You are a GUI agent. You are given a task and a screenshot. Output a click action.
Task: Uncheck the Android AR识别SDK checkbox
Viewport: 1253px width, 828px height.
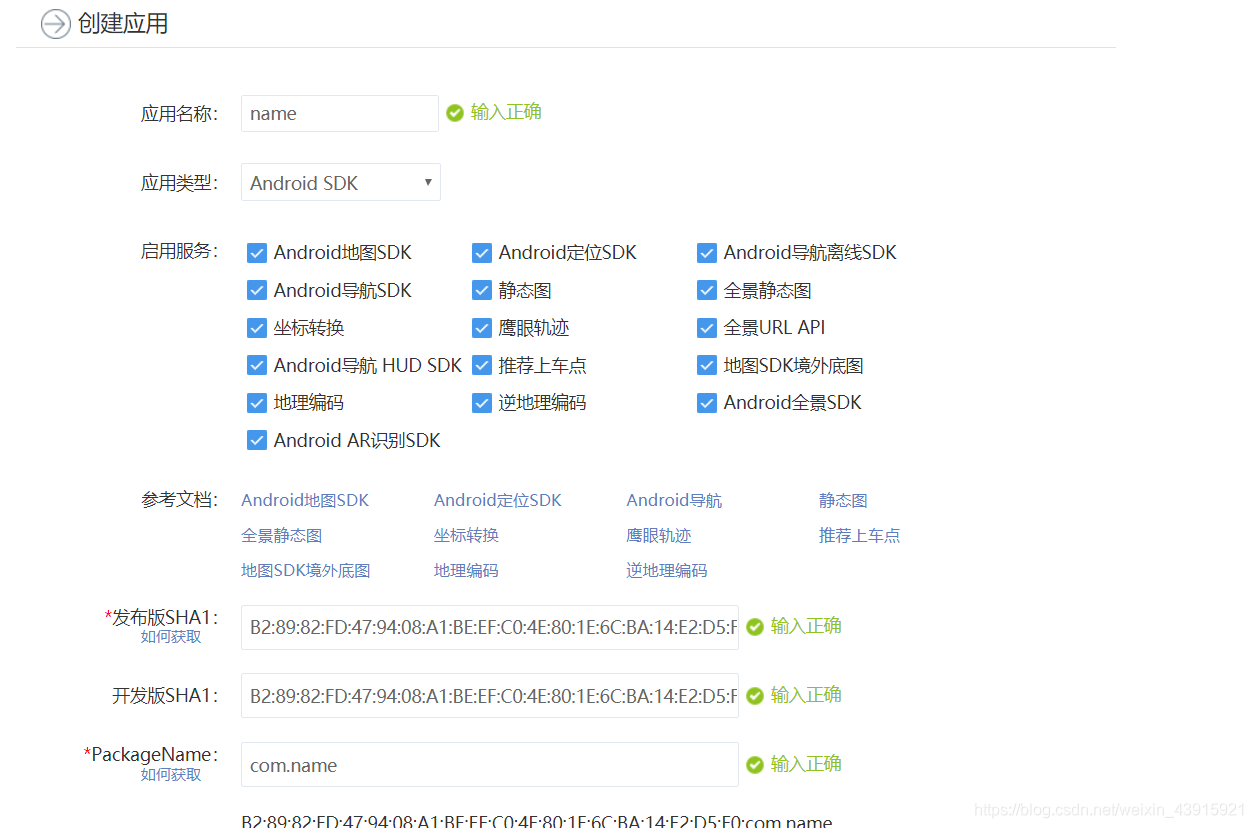[257, 440]
